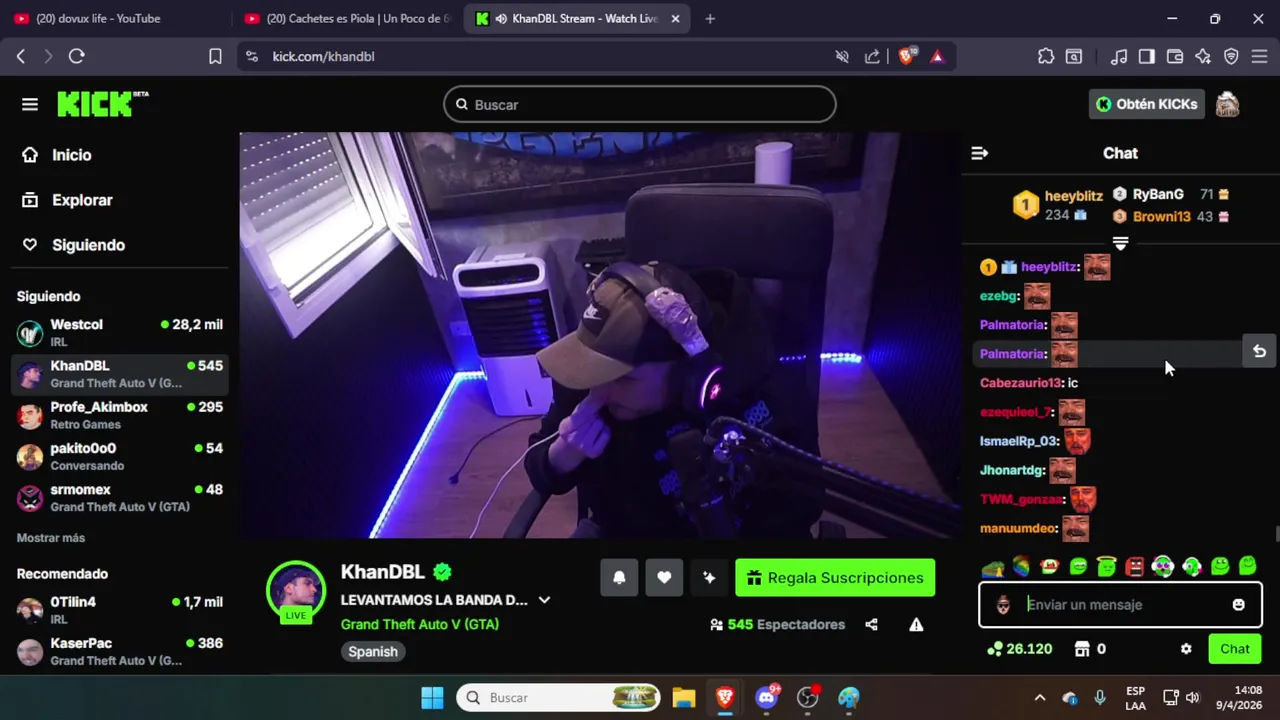1280x720 pixels.
Task: Click RyBanG in the gifter leaderboard
Action: point(1158,194)
